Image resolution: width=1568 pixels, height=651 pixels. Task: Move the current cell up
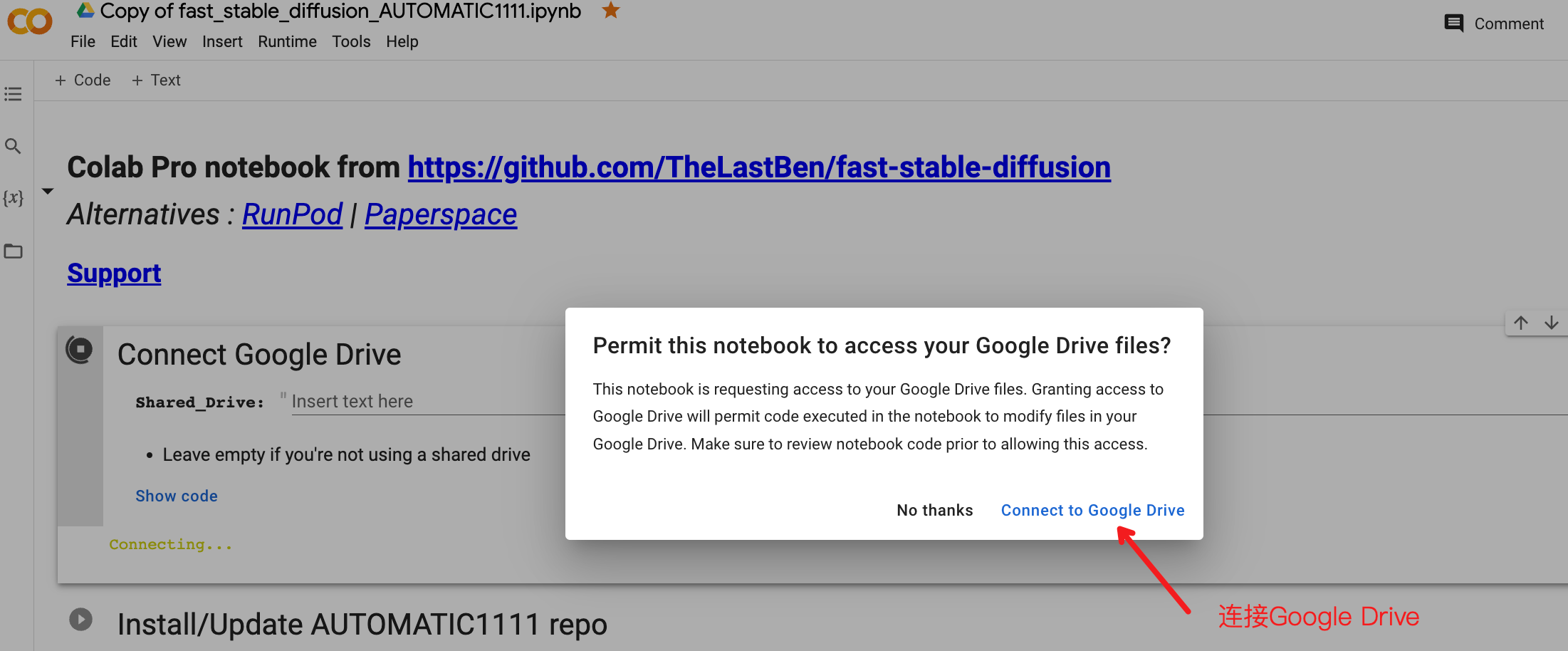[x=1521, y=323]
